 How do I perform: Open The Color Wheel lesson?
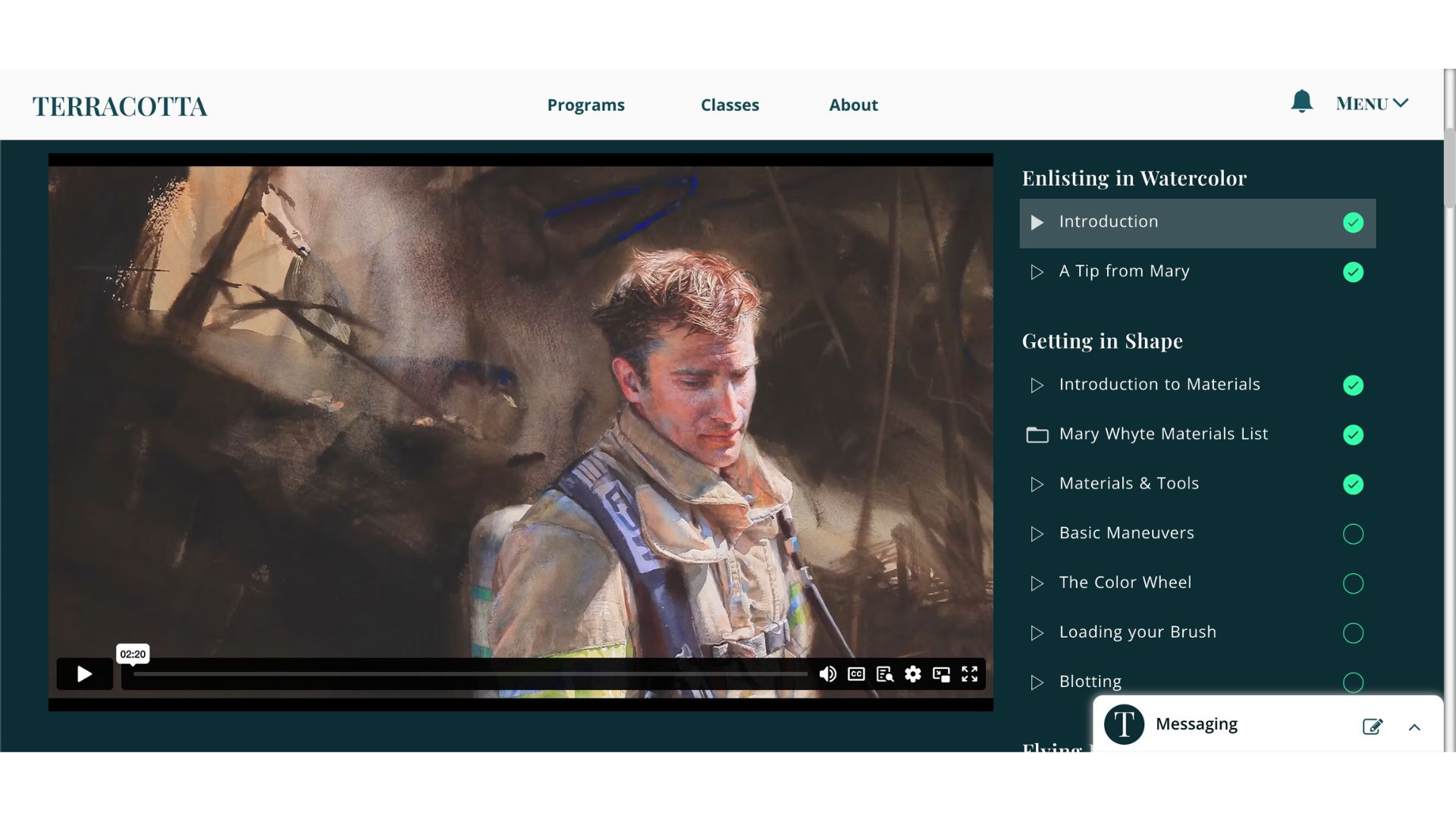(1197, 583)
